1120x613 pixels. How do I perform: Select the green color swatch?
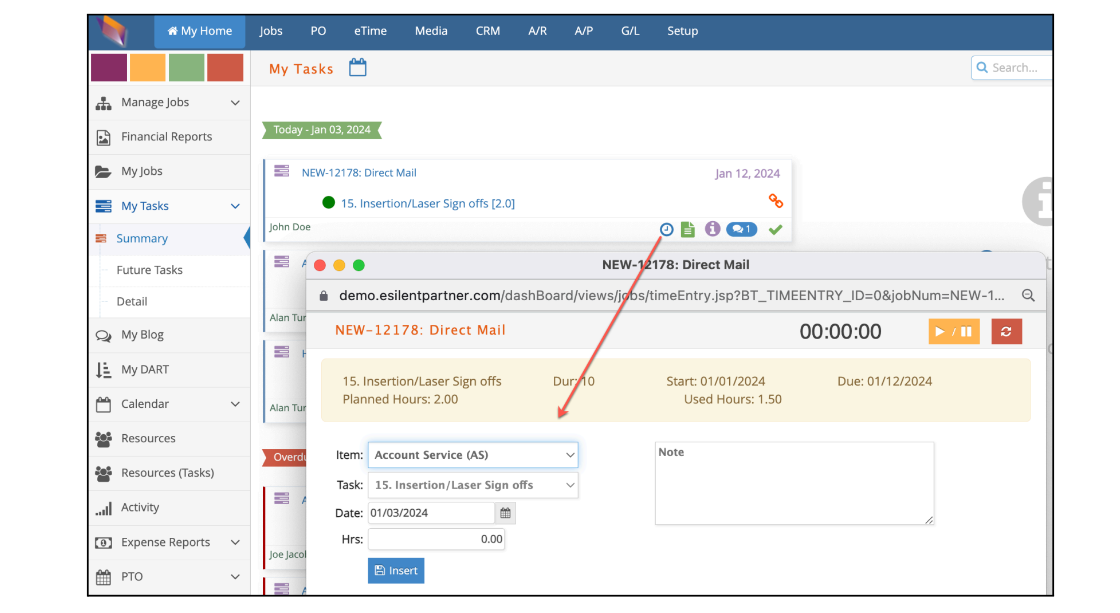click(186, 67)
